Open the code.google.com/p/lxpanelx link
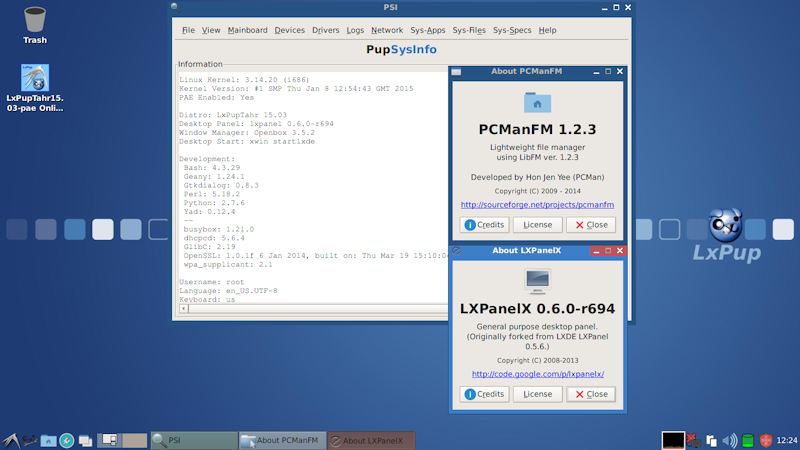The height and width of the screenshot is (450, 800). coord(538,374)
